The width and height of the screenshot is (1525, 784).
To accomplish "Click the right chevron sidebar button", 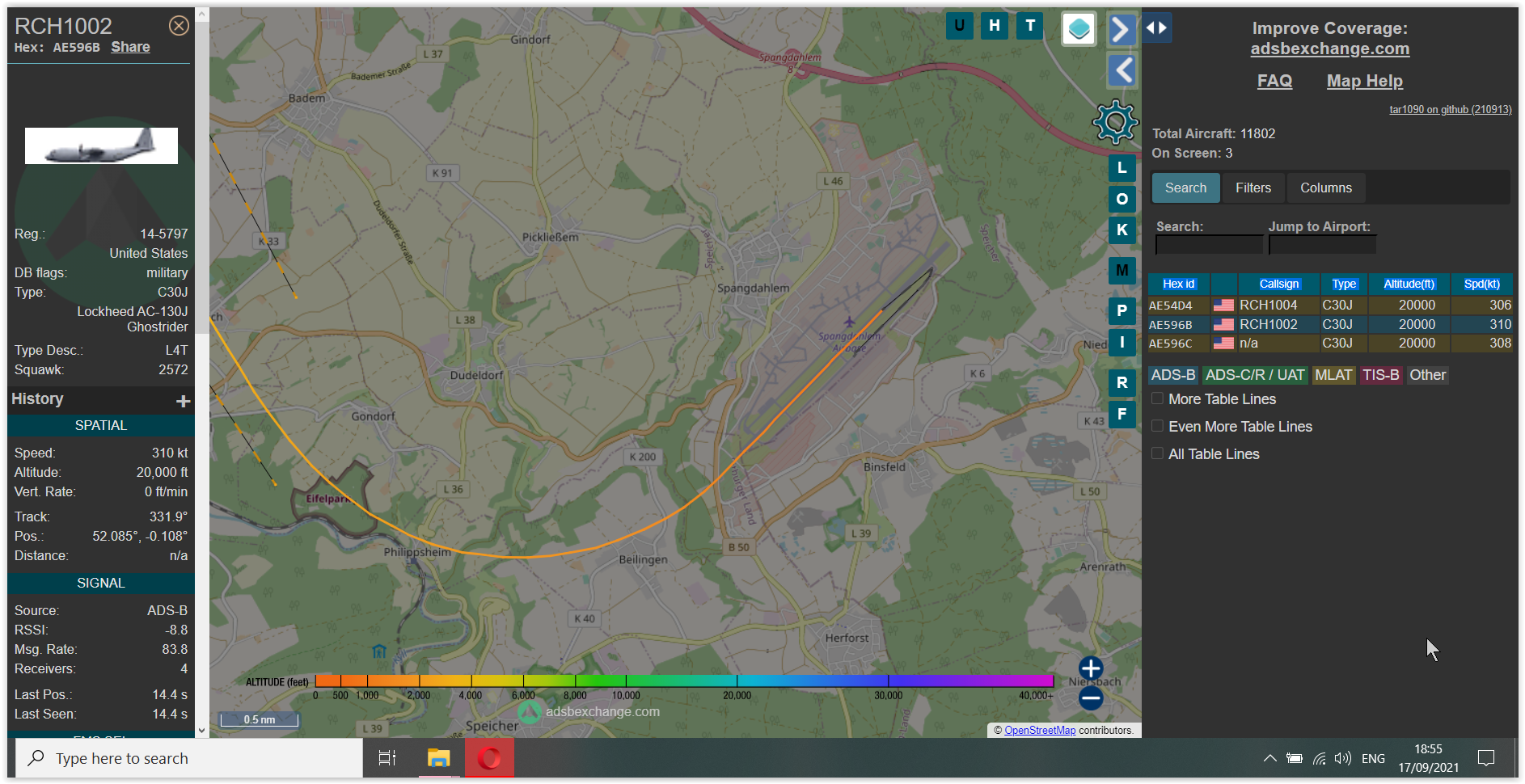I will coord(1122,30).
